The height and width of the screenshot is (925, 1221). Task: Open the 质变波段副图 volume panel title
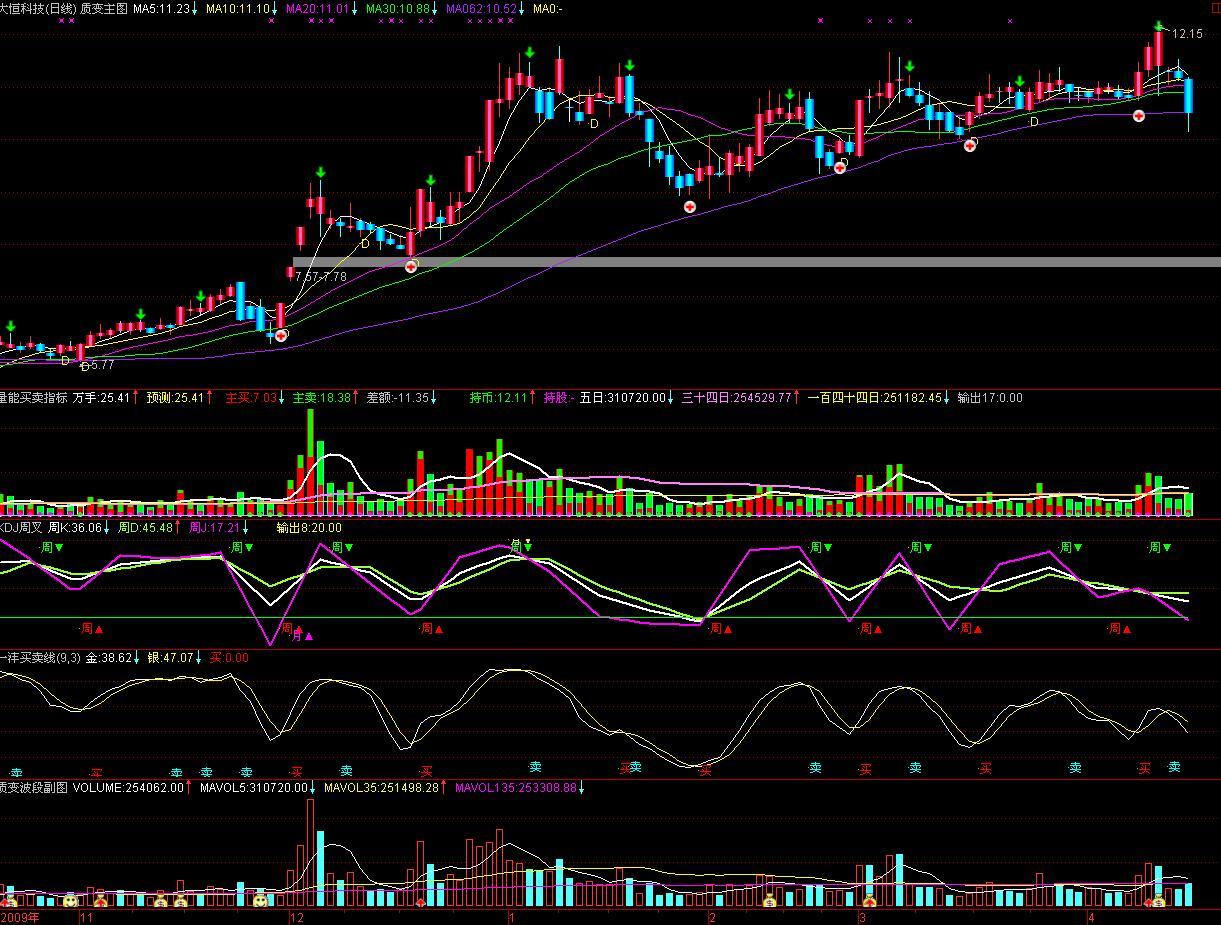34,788
